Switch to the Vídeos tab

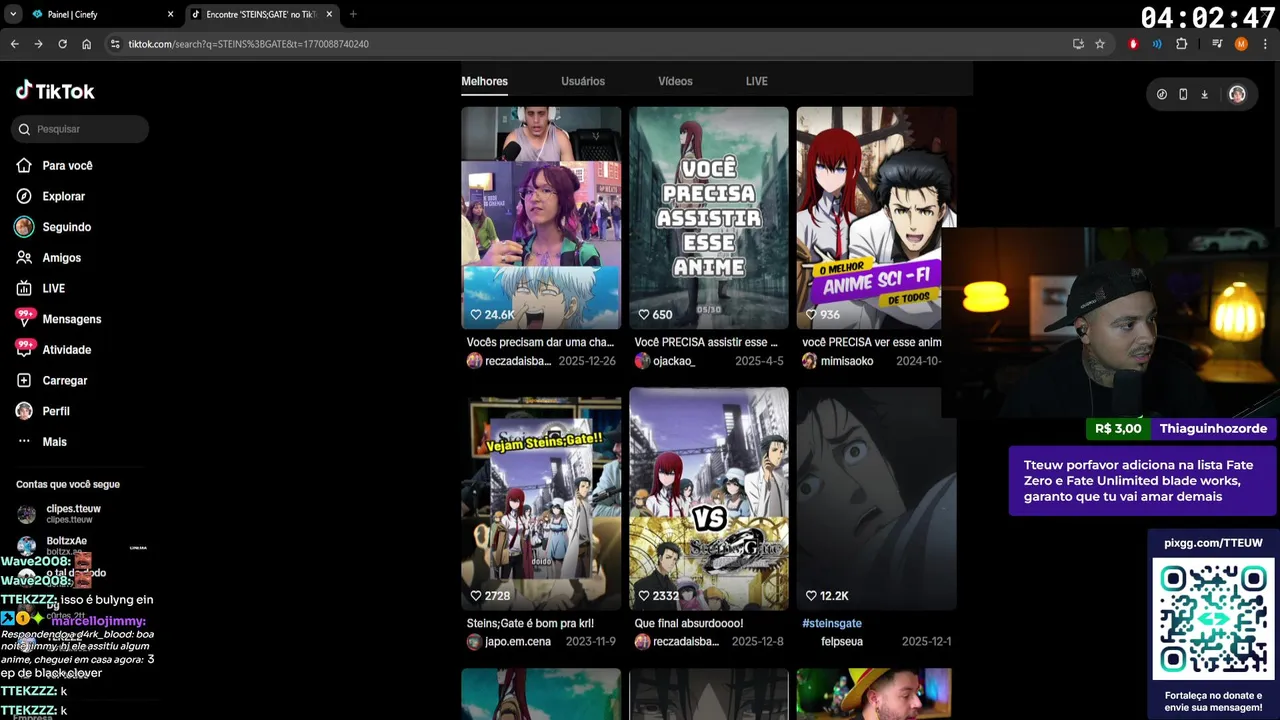pyautogui.click(x=675, y=81)
